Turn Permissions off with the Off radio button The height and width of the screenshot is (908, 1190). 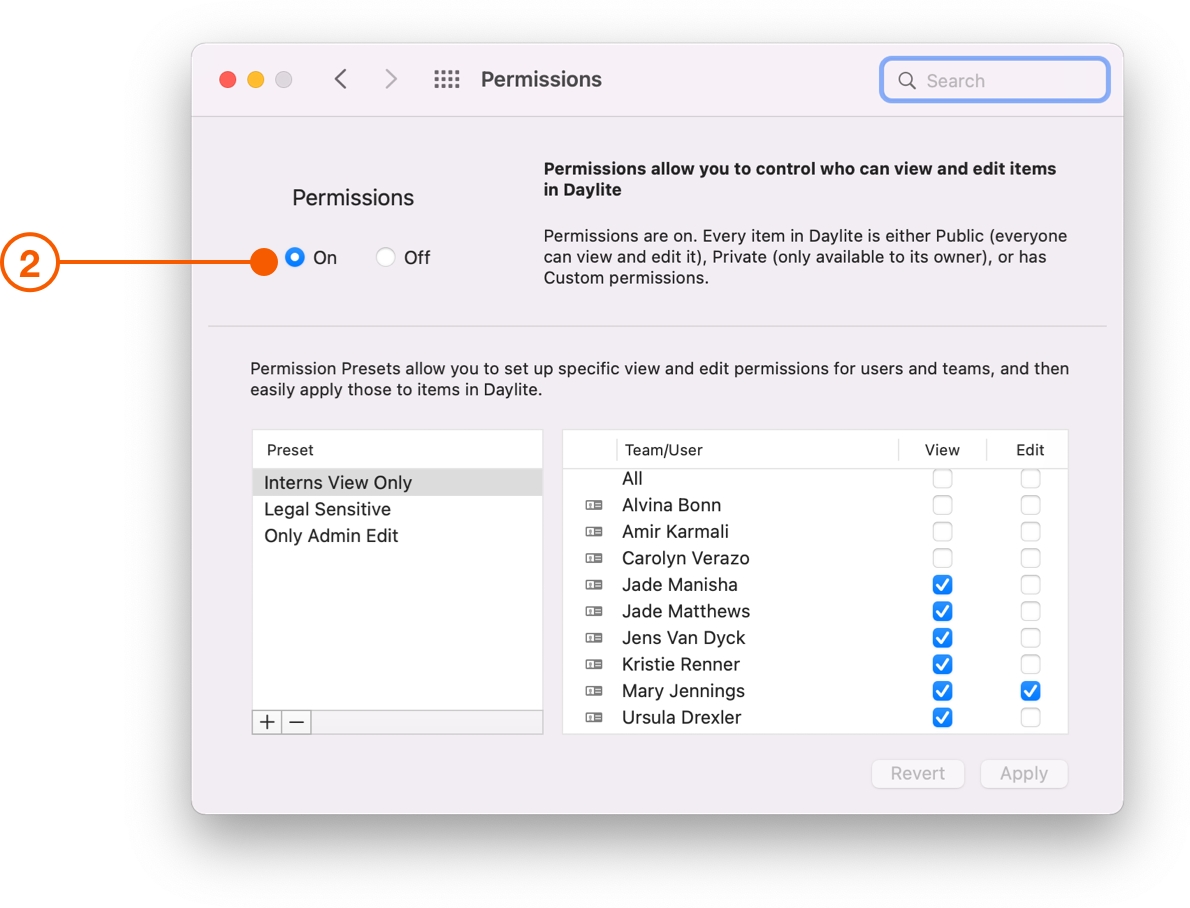point(386,257)
